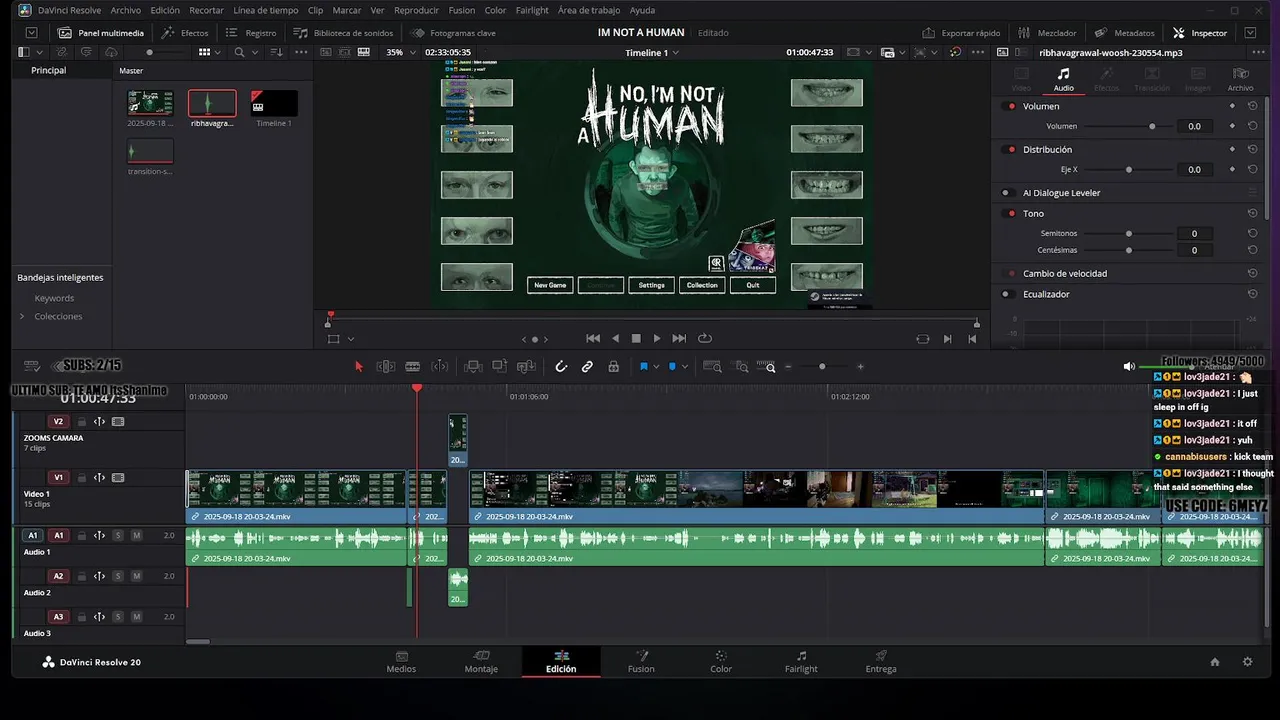Click the Insert clip icon in timeline toolbar
This screenshot has height=720, width=1280.
pos(474,367)
